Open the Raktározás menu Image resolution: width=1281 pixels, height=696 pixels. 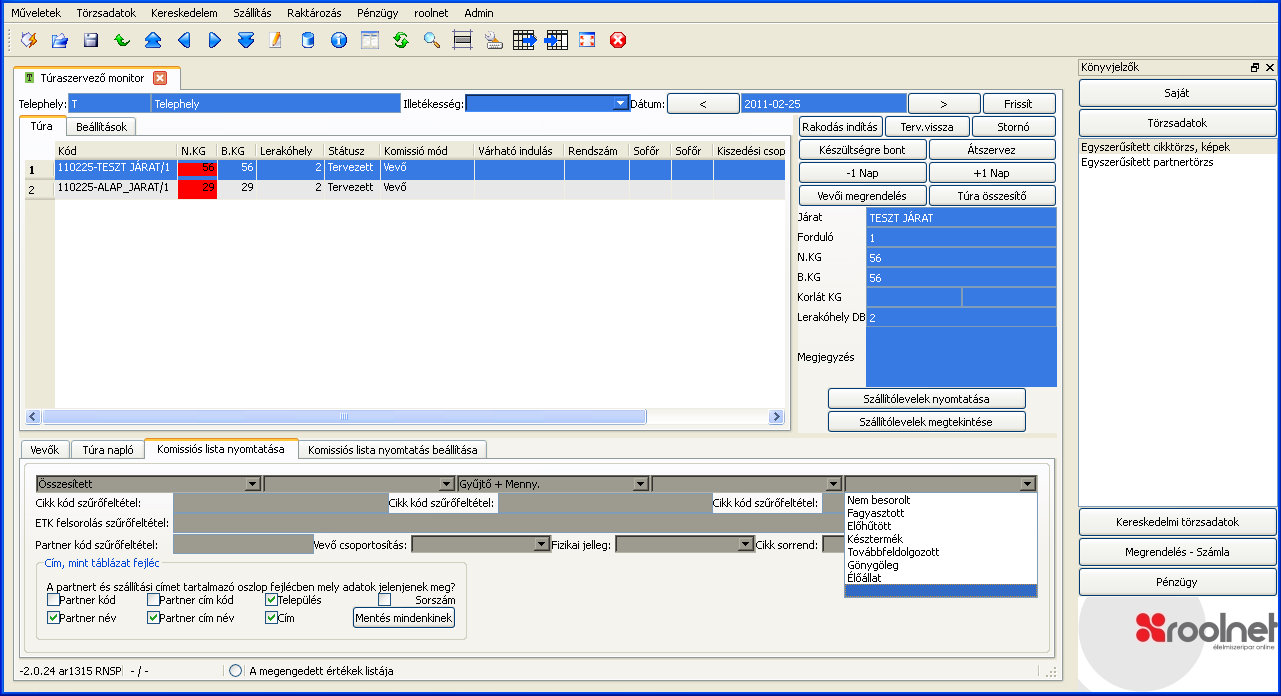point(313,13)
